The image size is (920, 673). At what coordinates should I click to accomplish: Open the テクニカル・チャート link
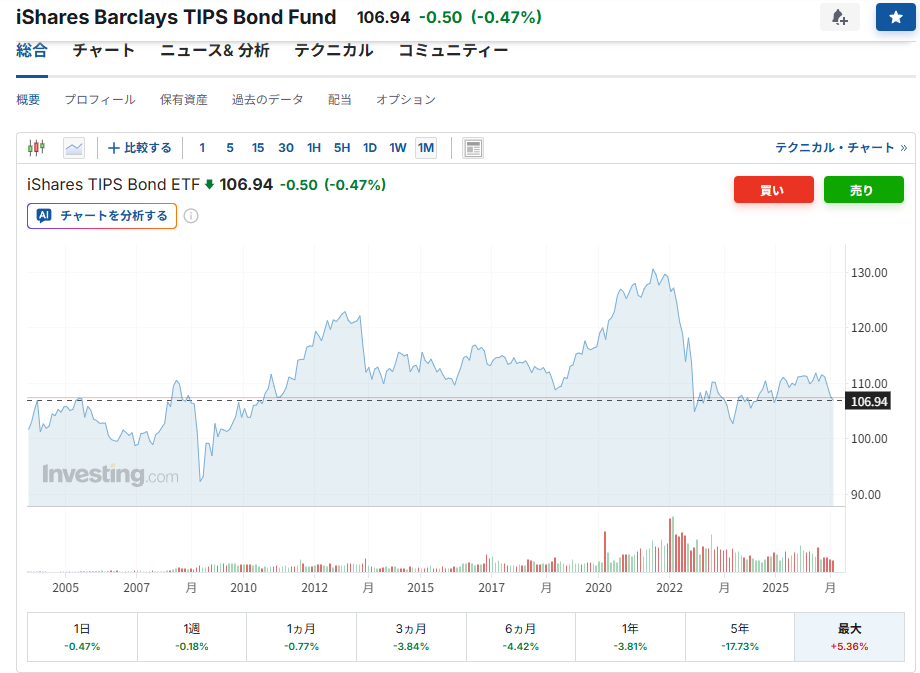[841, 148]
